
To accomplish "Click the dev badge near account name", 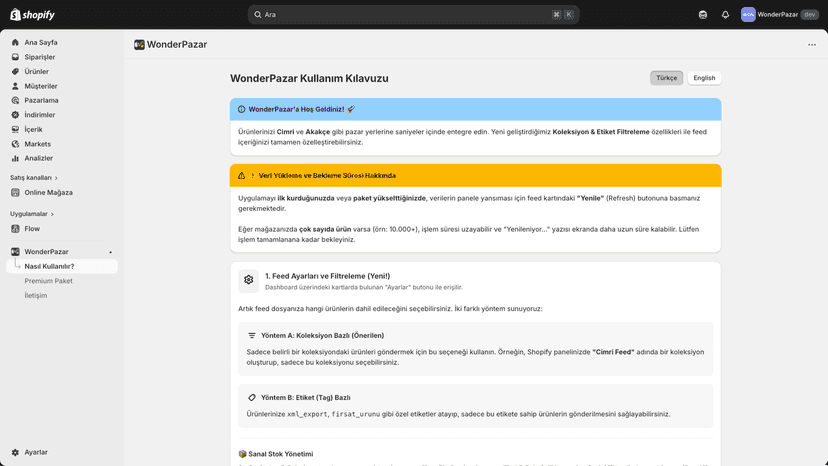I will coord(810,15).
